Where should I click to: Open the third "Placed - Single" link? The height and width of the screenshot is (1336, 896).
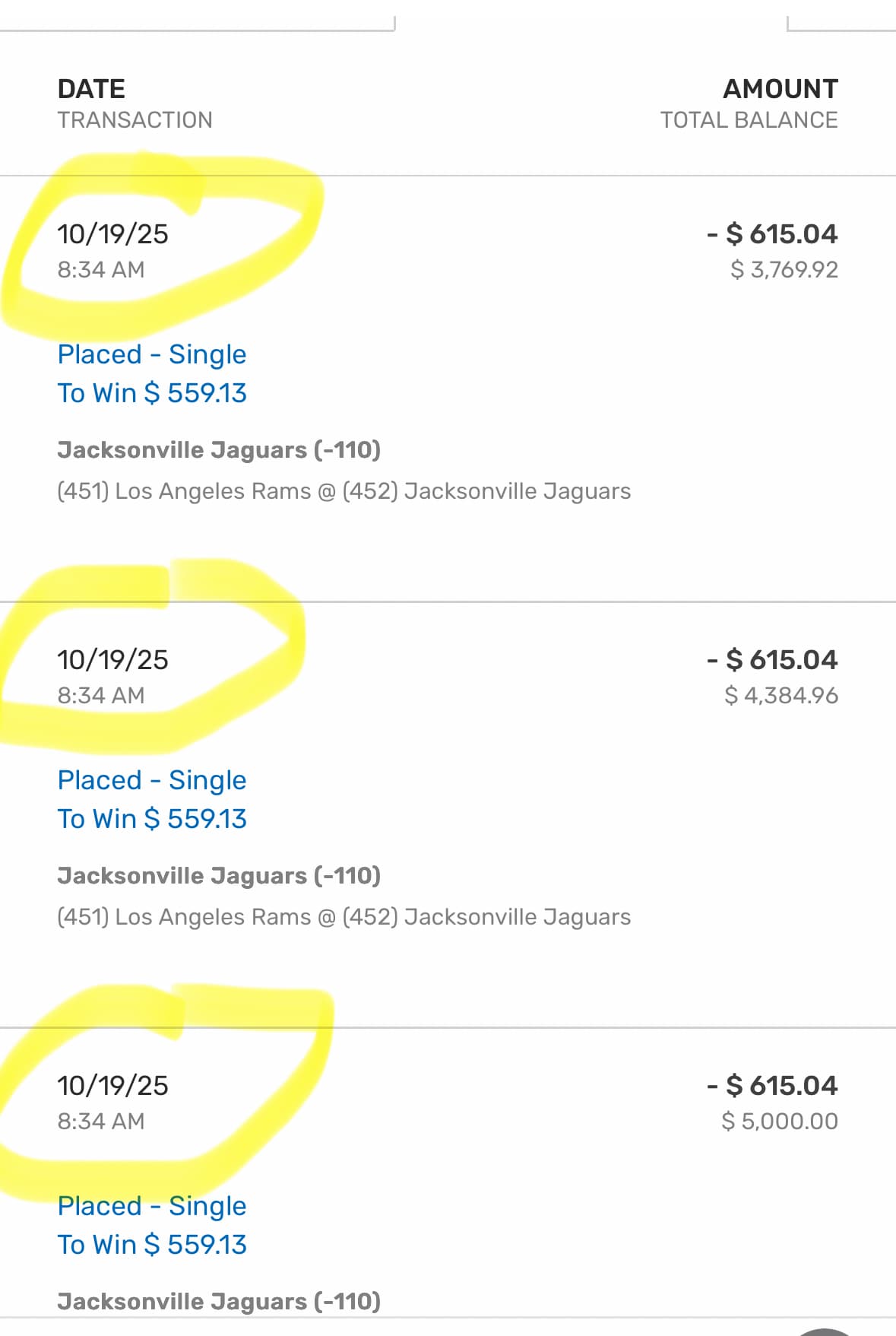[x=152, y=1206]
